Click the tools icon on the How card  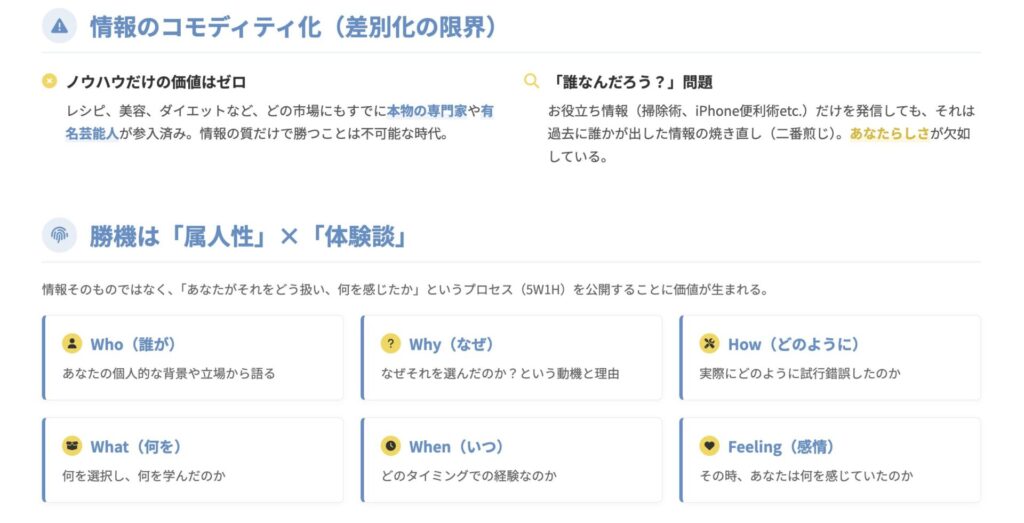tap(709, 344)
